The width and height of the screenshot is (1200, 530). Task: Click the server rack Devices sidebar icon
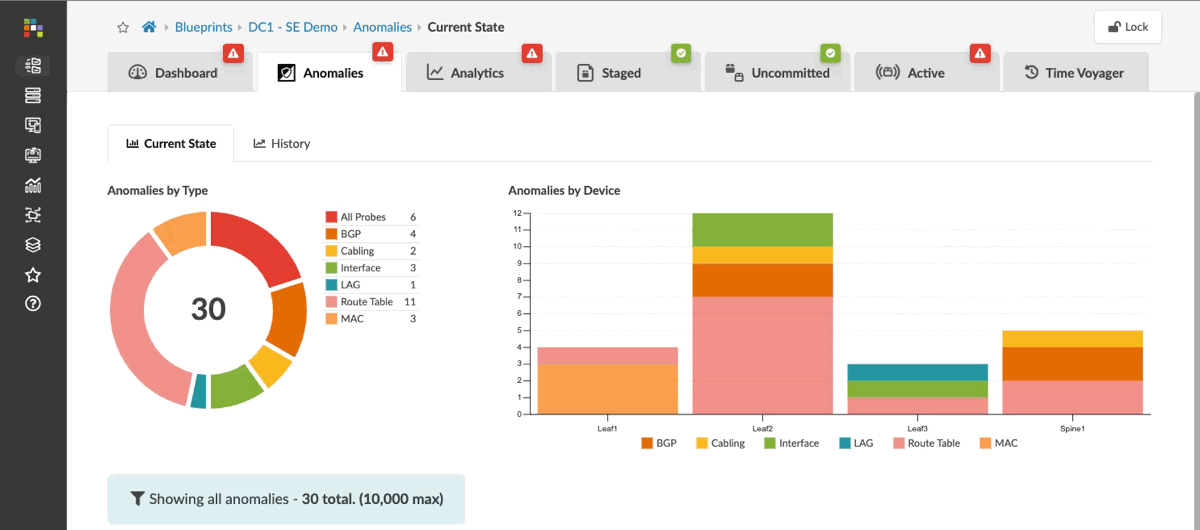pos(33,95)
